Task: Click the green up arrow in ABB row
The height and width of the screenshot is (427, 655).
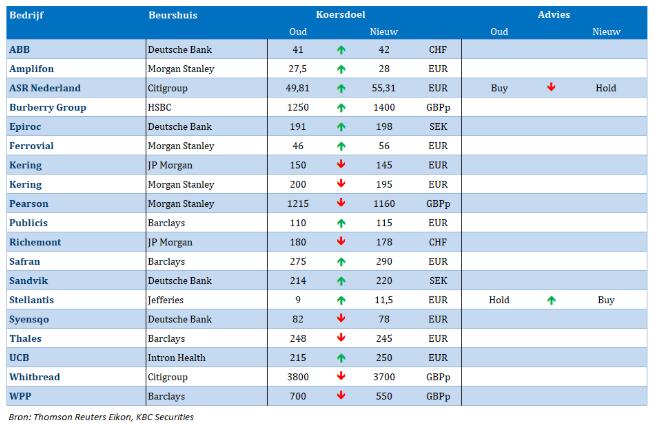Action: point(341,50)
